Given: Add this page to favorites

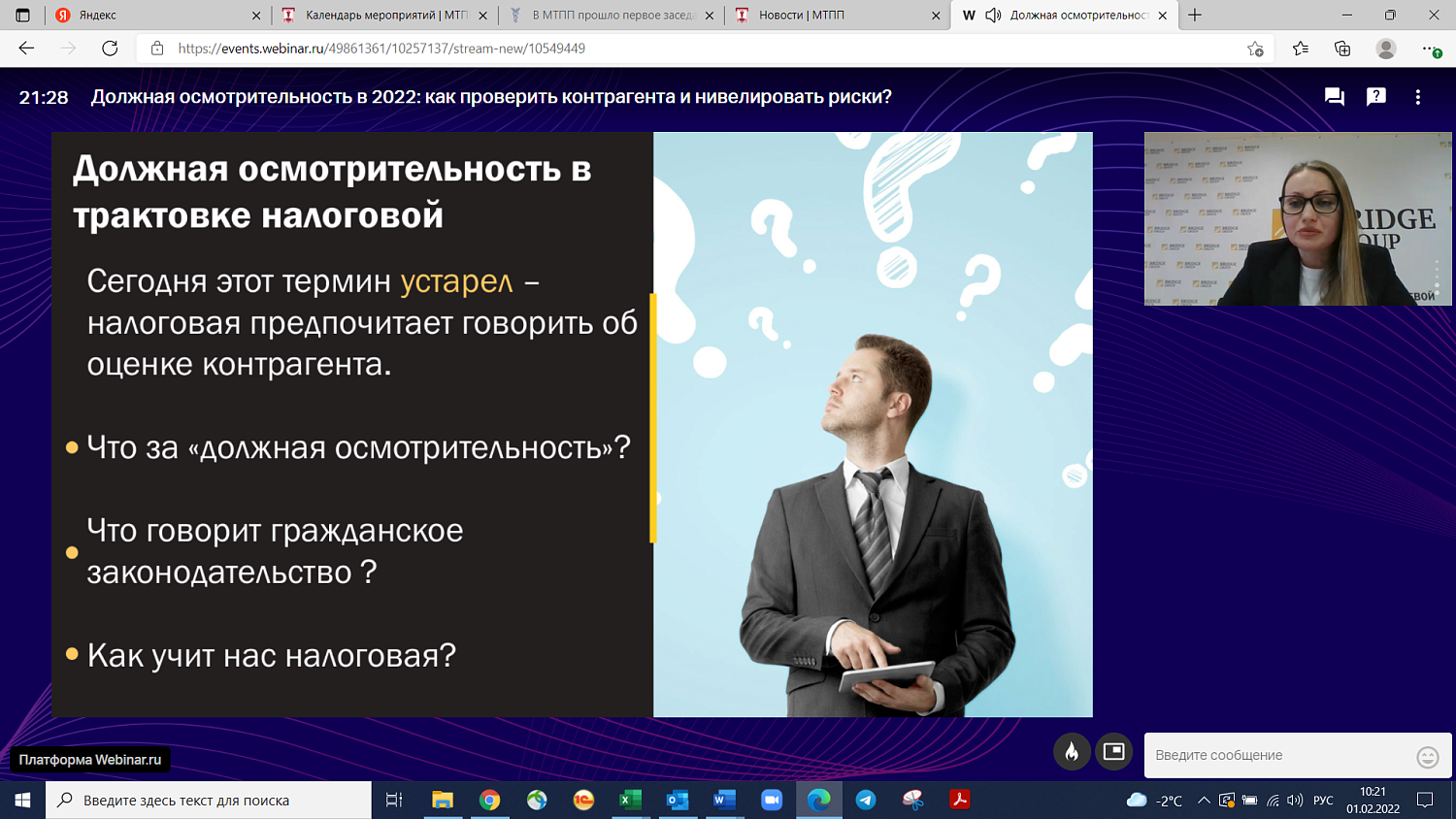Looking at the screenshot, I should 1255,49.
